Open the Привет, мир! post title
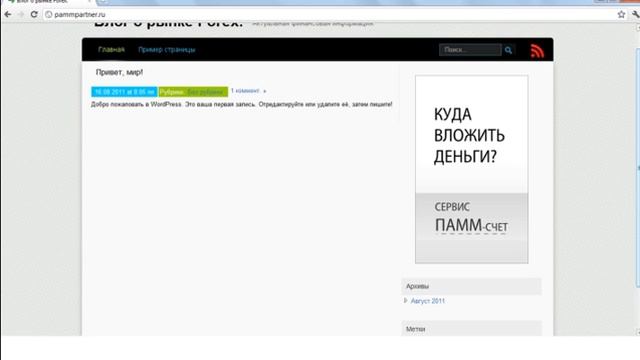Image resolution: width=640 pixels, height=360 pixels. (119, 72)
